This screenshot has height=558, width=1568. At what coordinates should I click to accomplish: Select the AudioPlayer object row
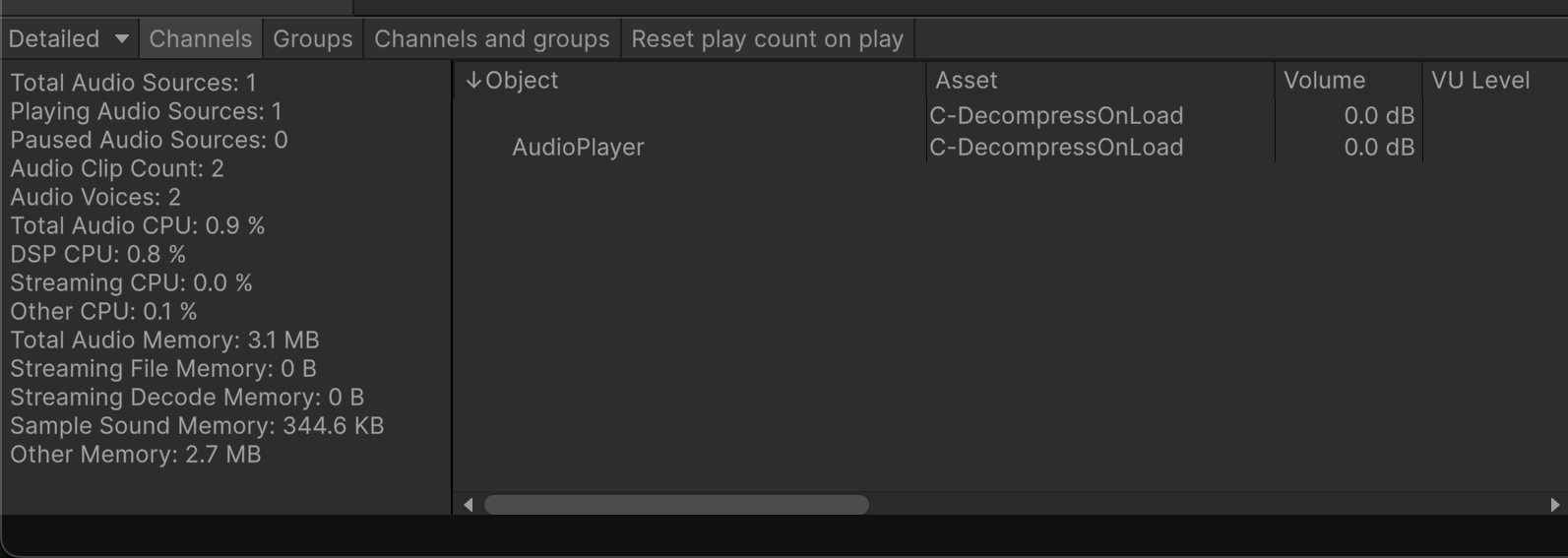pos(578,148)
